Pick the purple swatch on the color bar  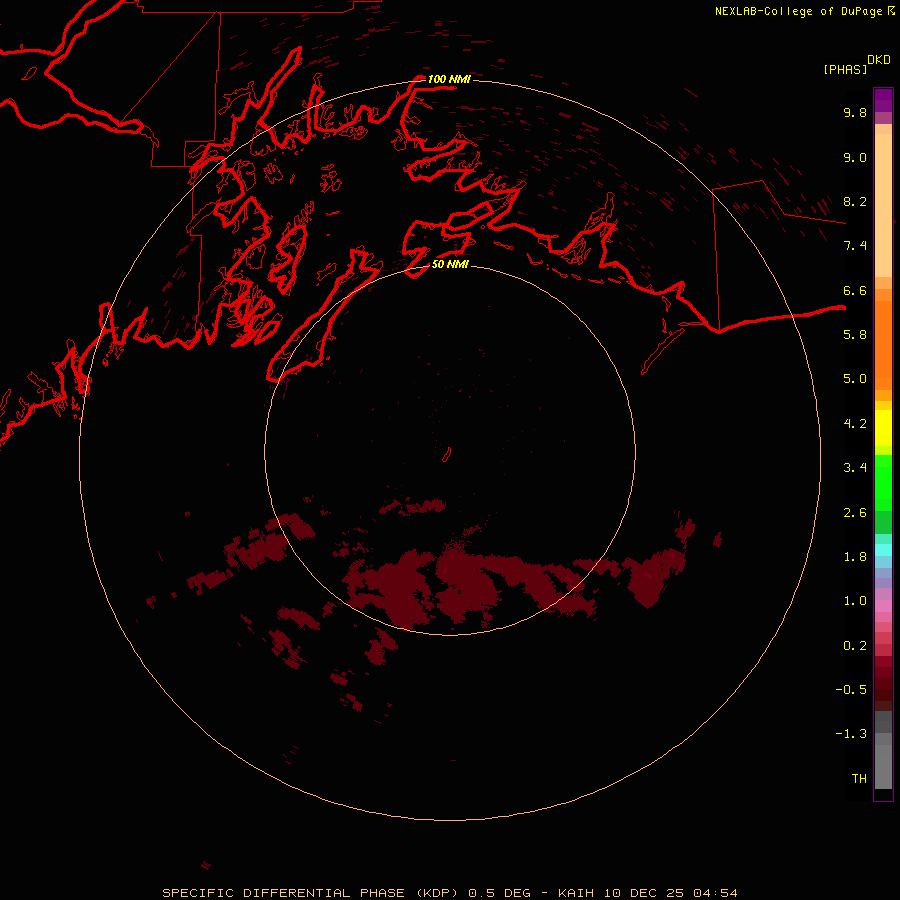pos(883,100)
